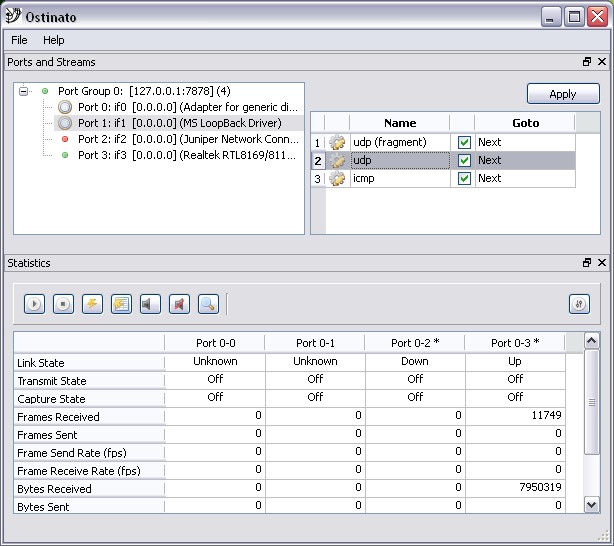Stop transmit using the stop icon
Screen dimensions: 614x546
64,304
